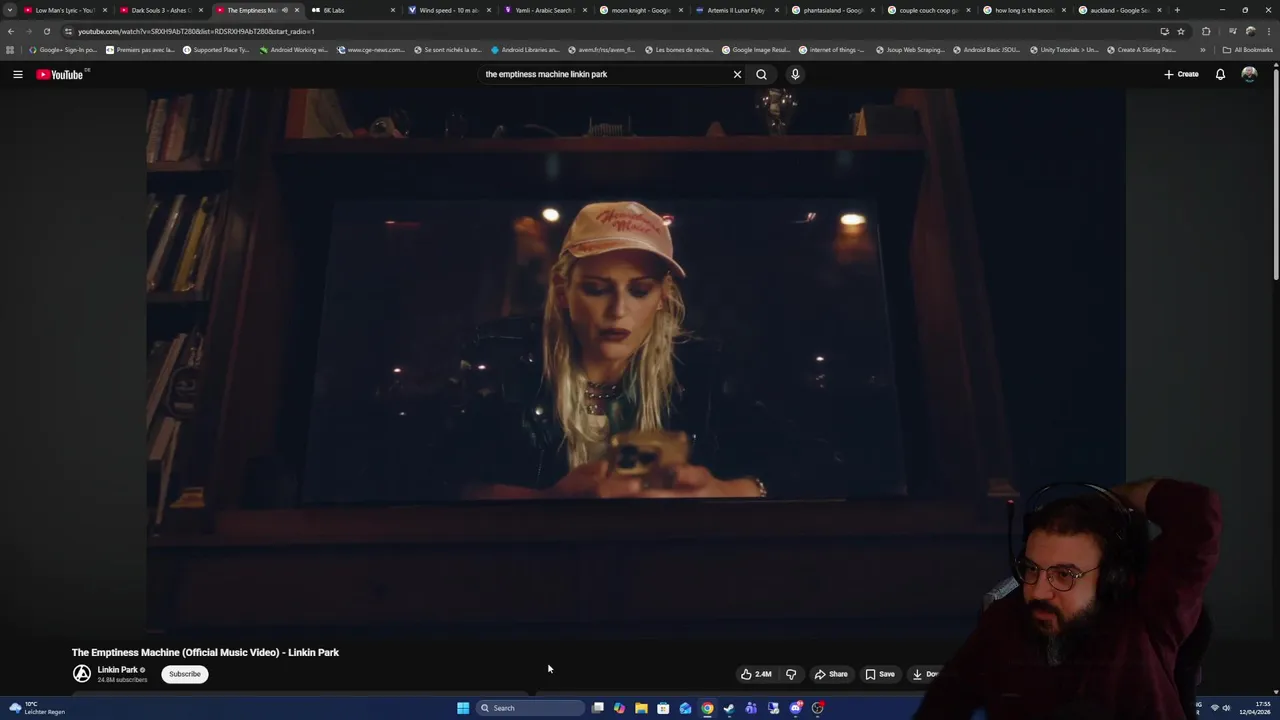Open Task View in taskbar
This screenshot has height=720, width=1280.
click(598, 708)
